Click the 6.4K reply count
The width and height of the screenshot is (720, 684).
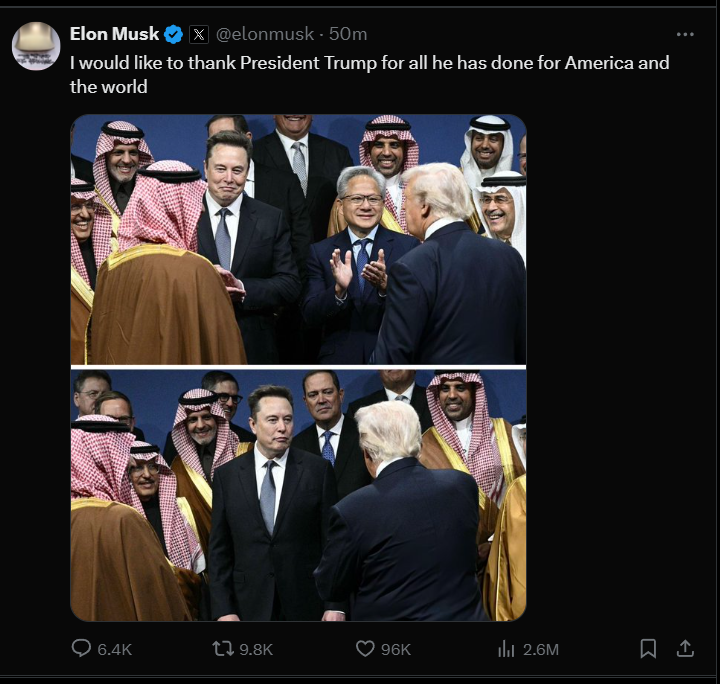115,649
